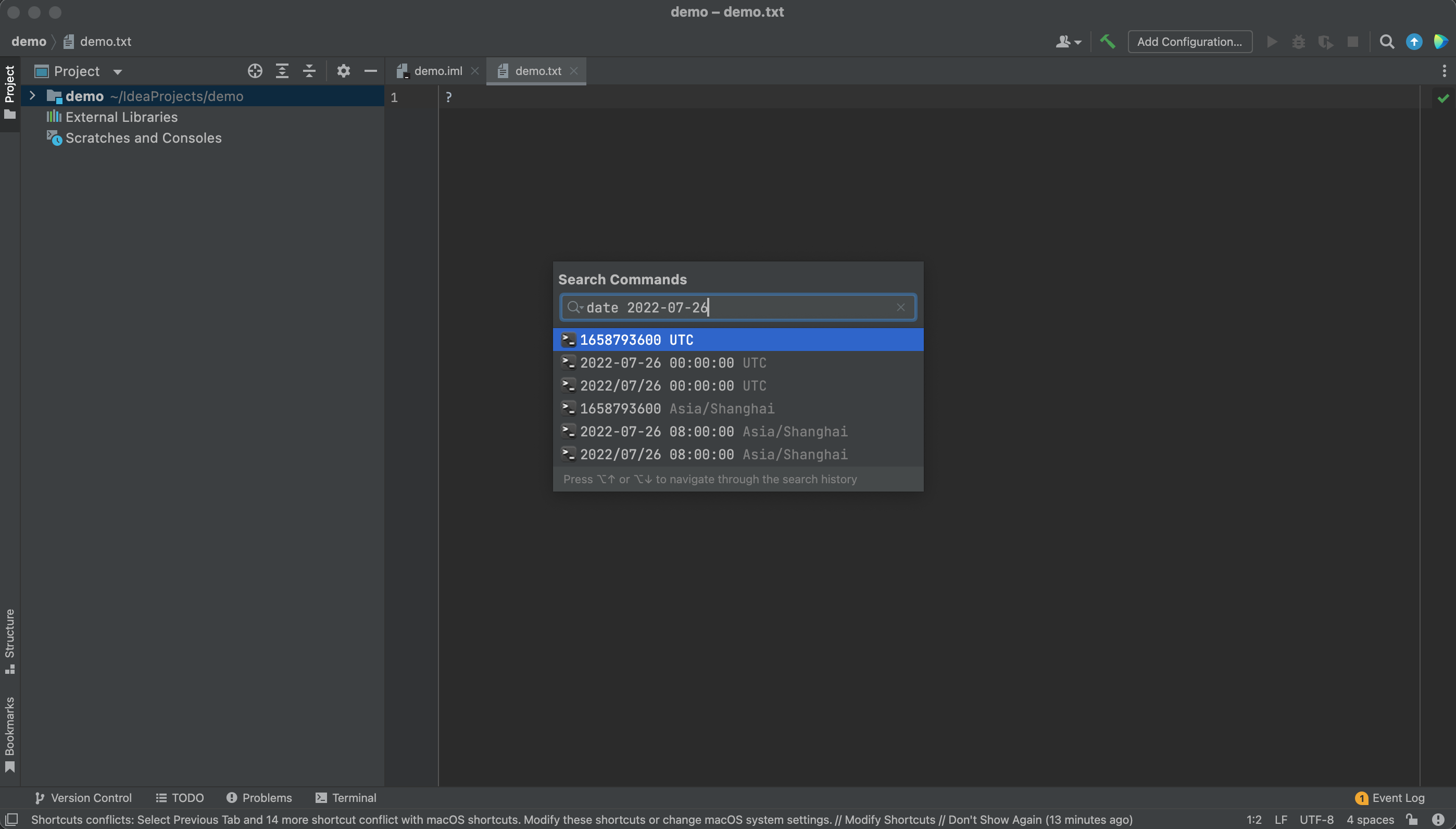Click the status bar error notification icon
Viewport: 1456px width, 829px height.
[x=1438, y=820]
